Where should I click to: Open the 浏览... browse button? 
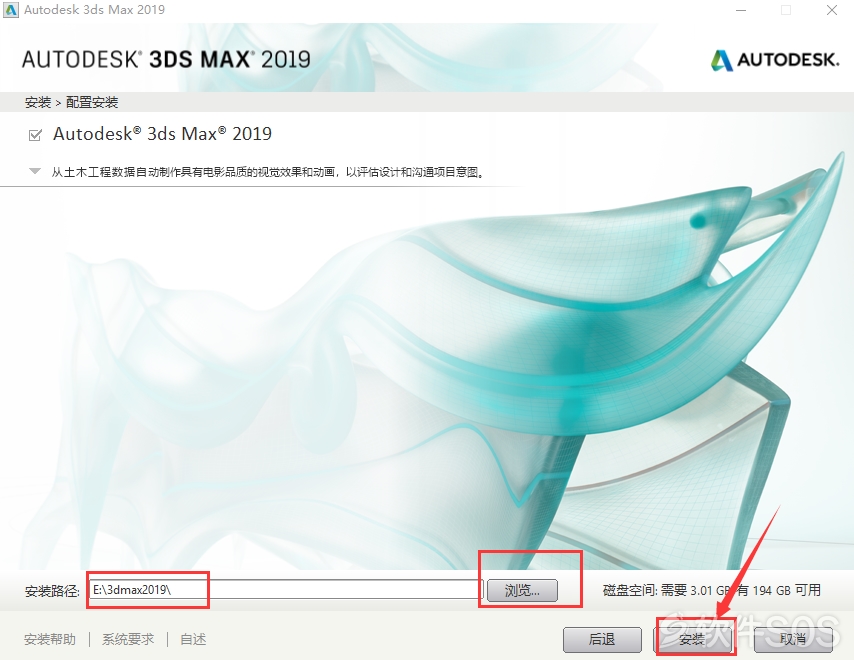(522, 590)
